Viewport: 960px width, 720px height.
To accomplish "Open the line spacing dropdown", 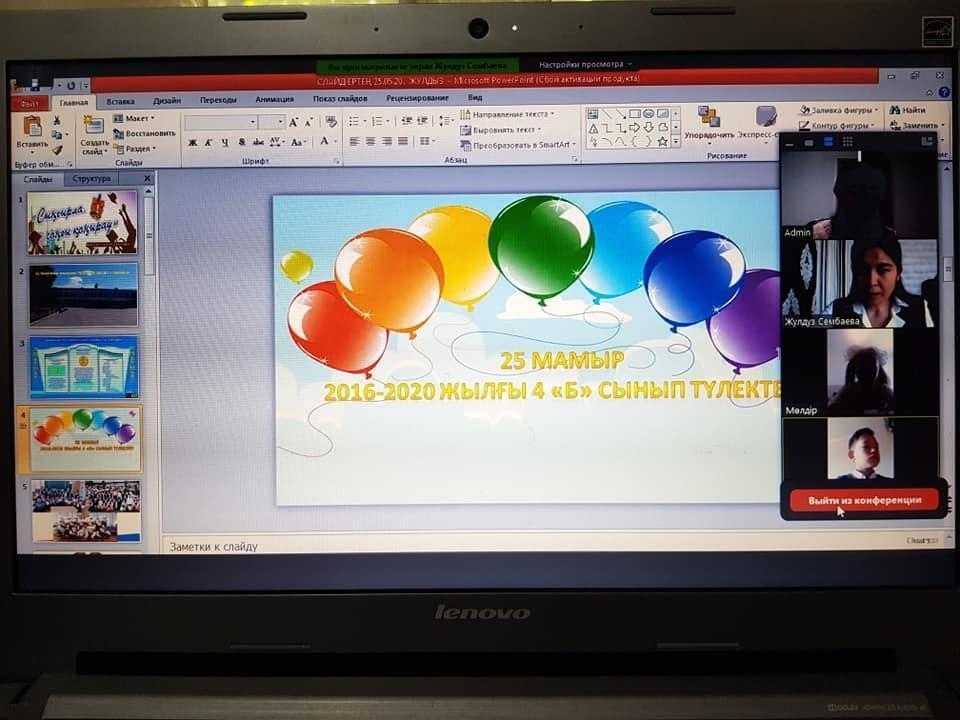I will tap(446, 121).
